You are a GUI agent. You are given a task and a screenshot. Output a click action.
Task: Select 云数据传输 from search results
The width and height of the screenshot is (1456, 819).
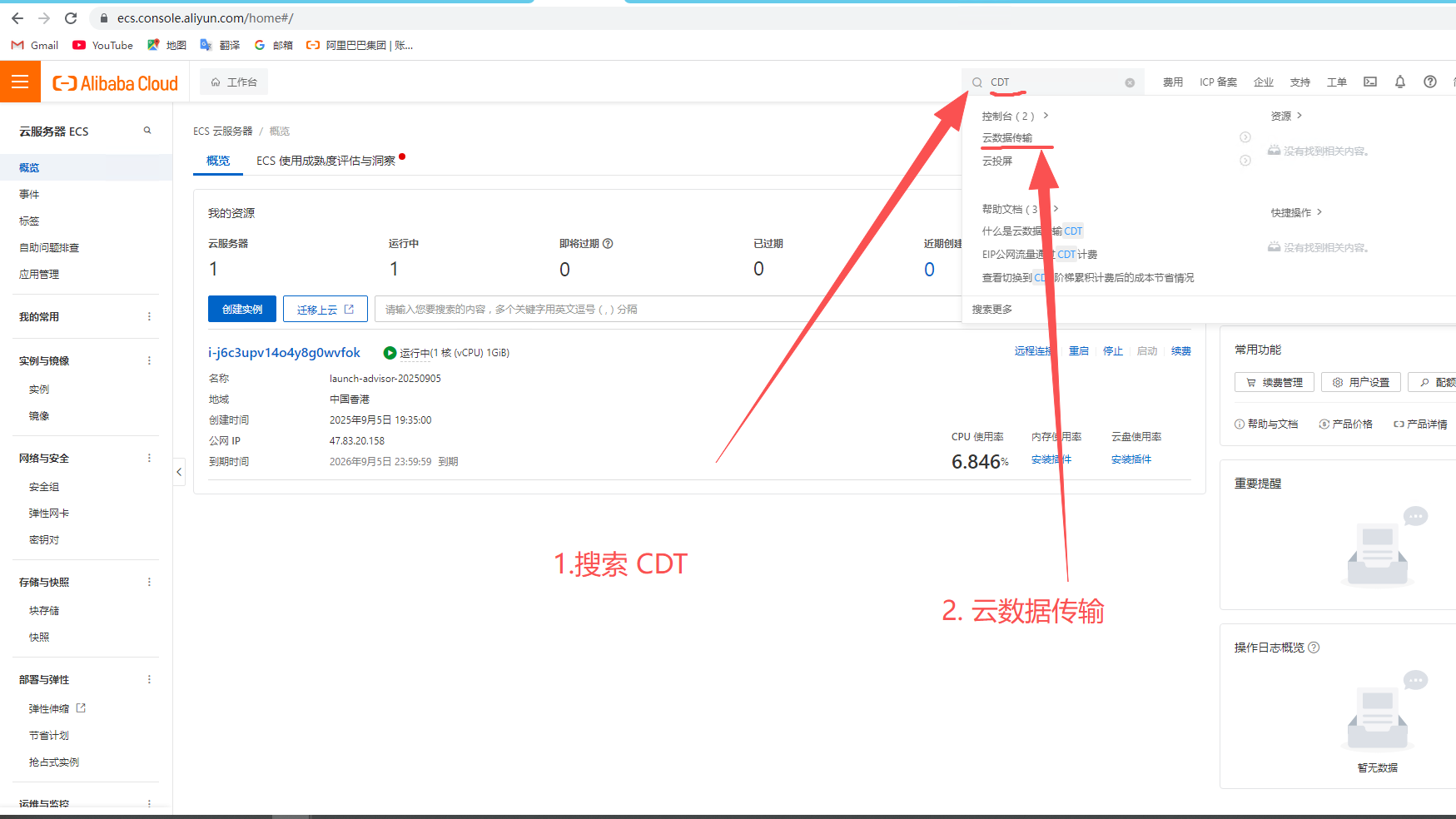click(x=1006, y=138)
